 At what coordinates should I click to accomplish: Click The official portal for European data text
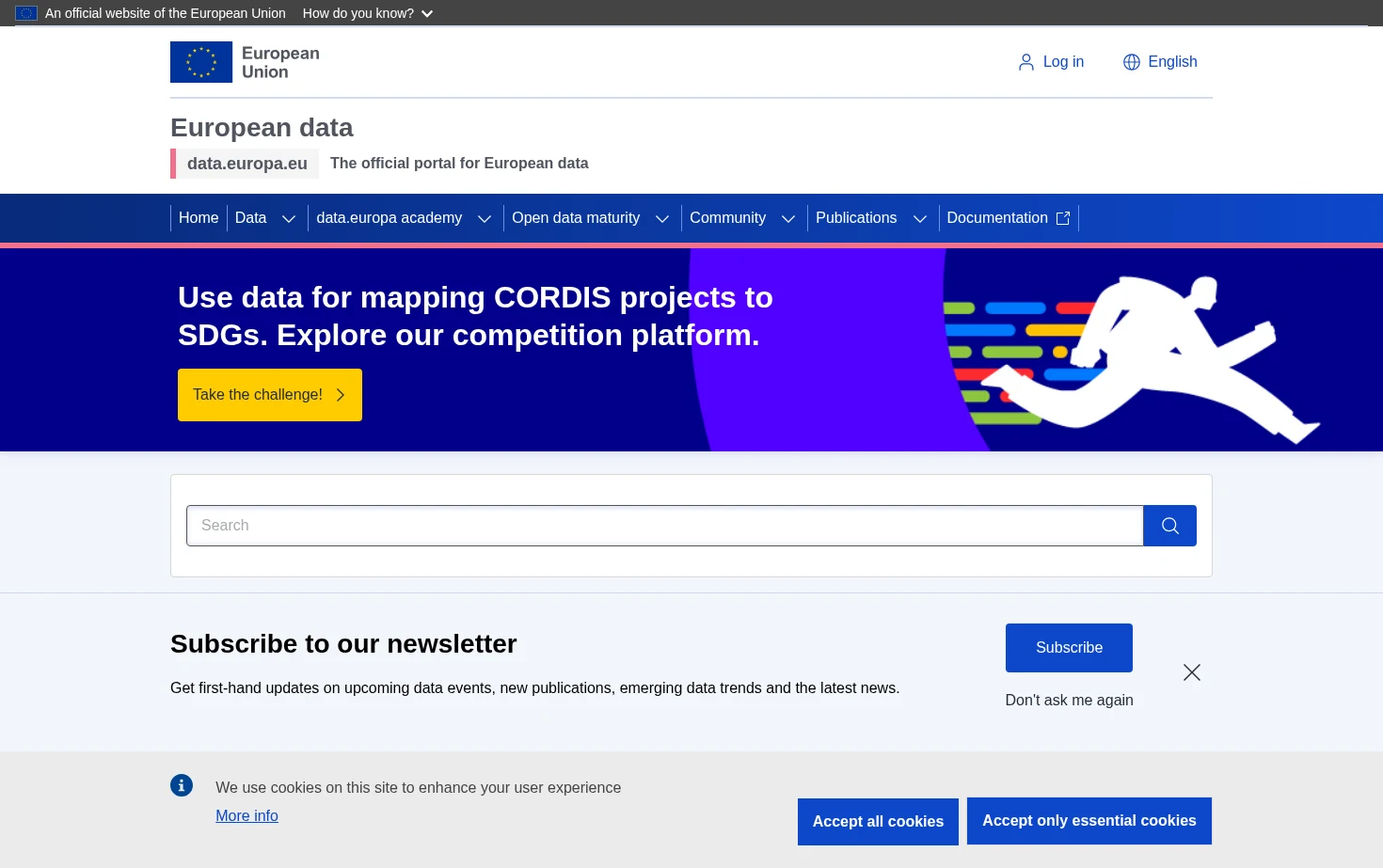[459, 164]
